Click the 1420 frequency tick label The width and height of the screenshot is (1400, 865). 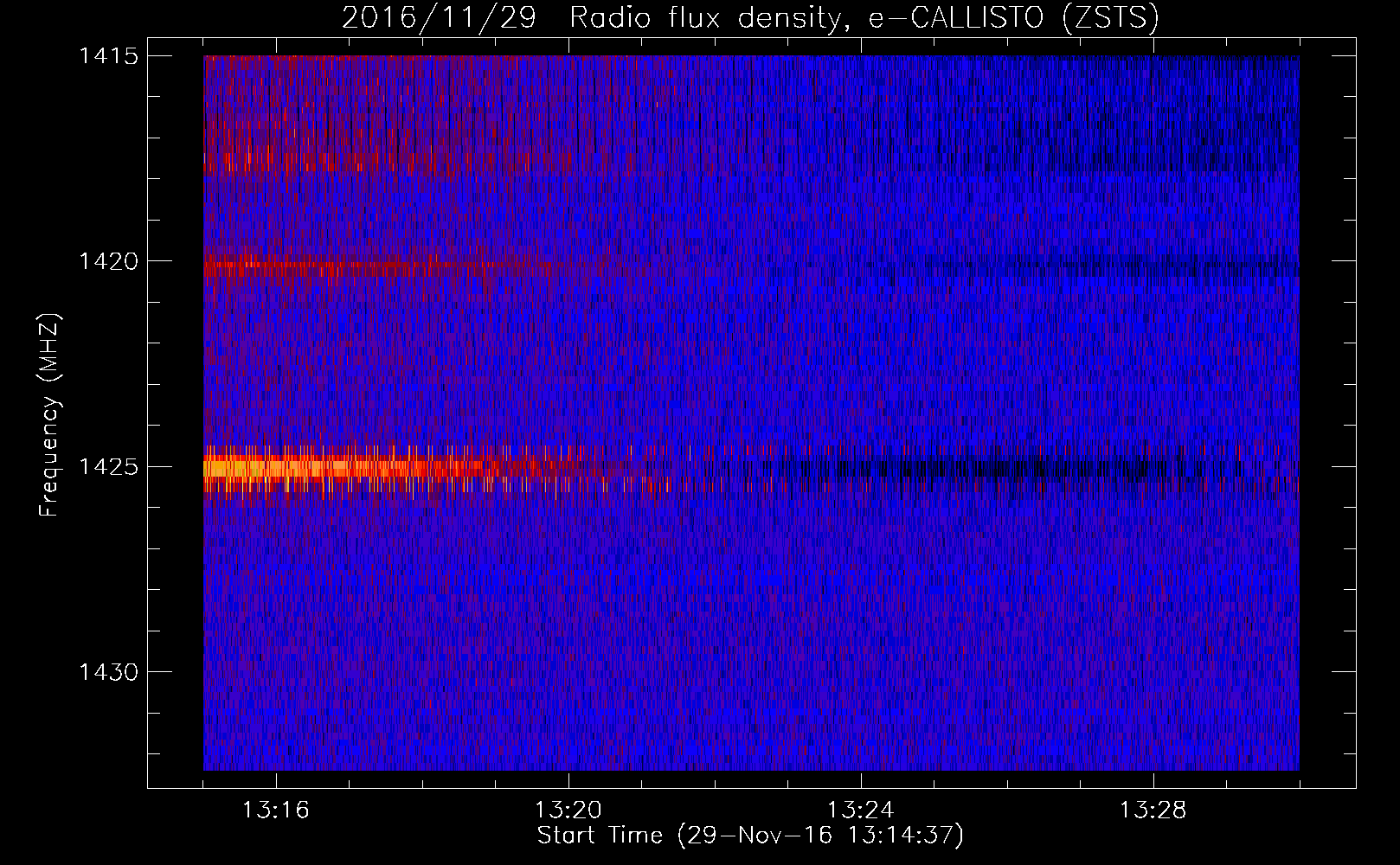coord(108,261)
